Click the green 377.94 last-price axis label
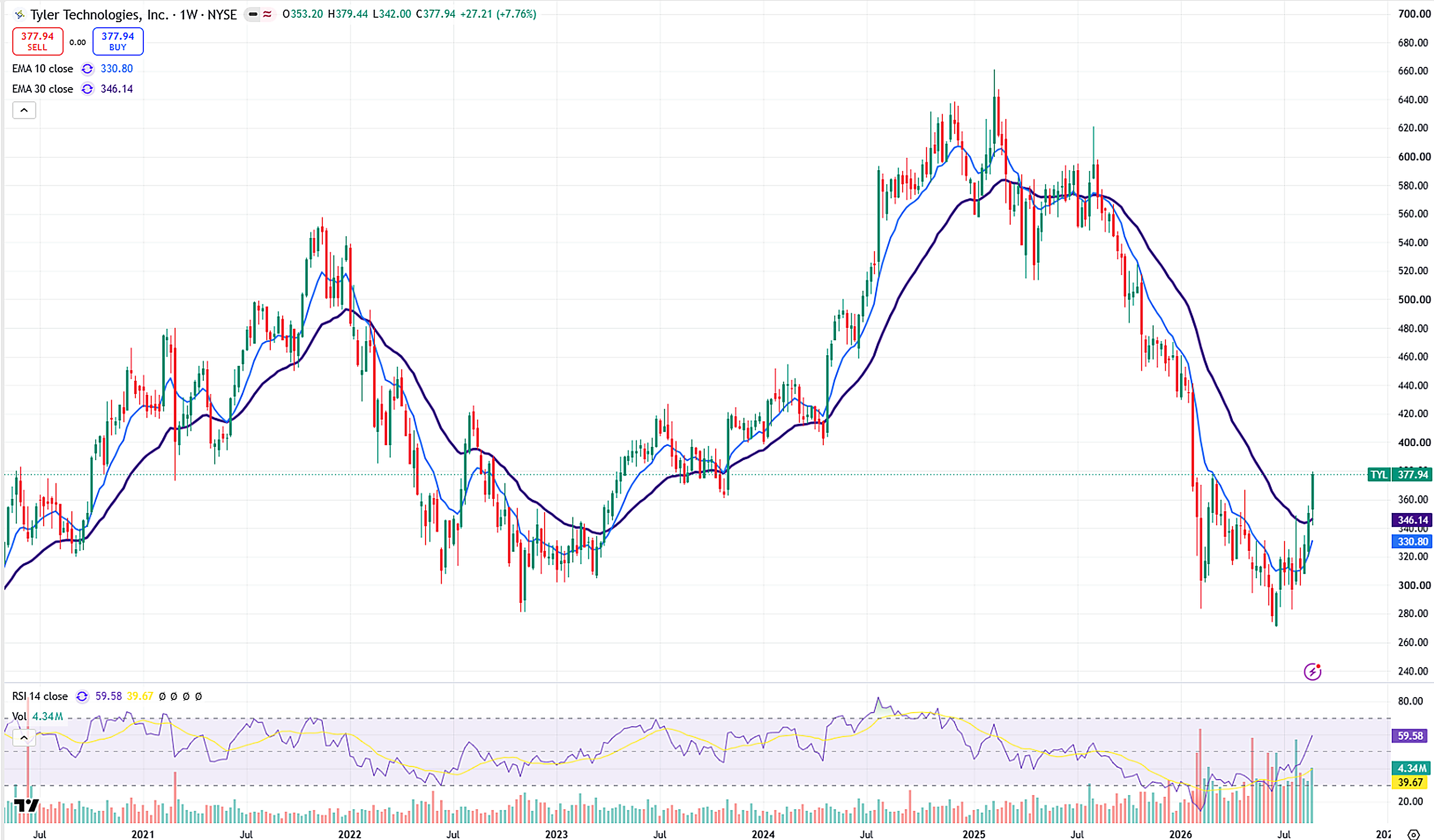Viewport: 1434px width, 840px height. coord(1413,474)
